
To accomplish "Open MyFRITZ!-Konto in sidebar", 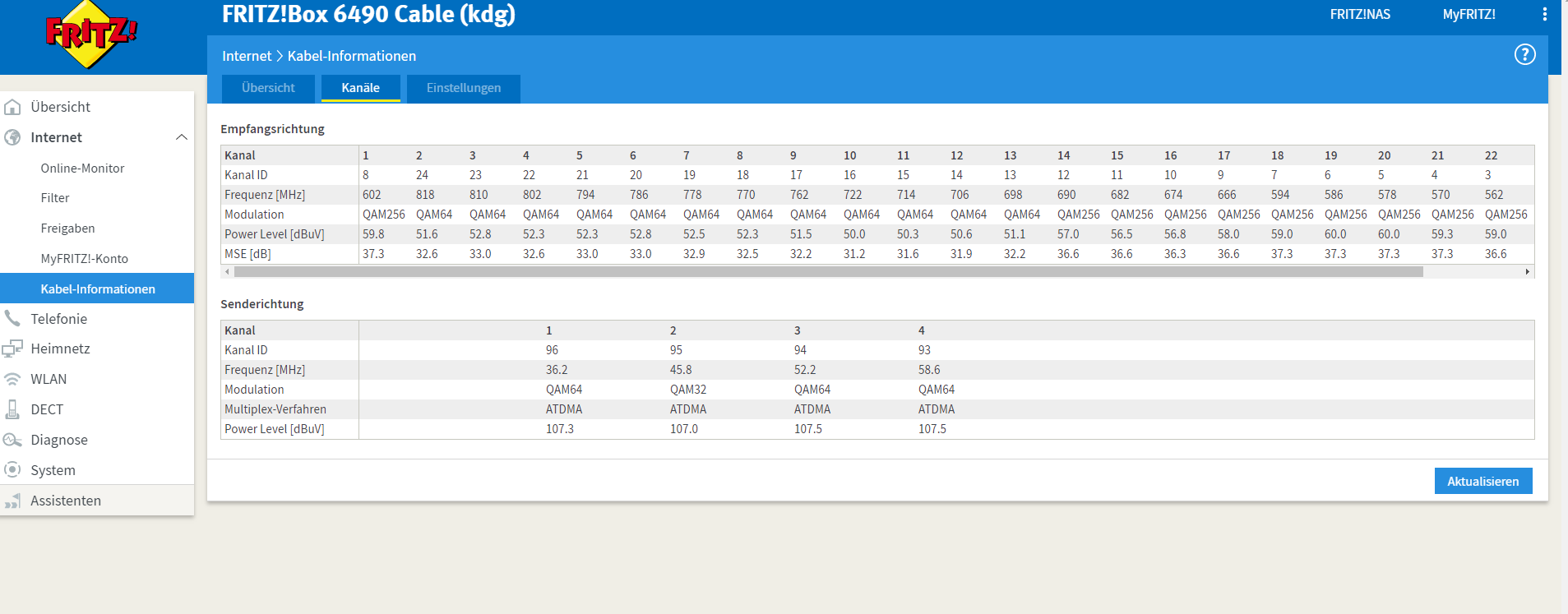I will tap(85, 259).
